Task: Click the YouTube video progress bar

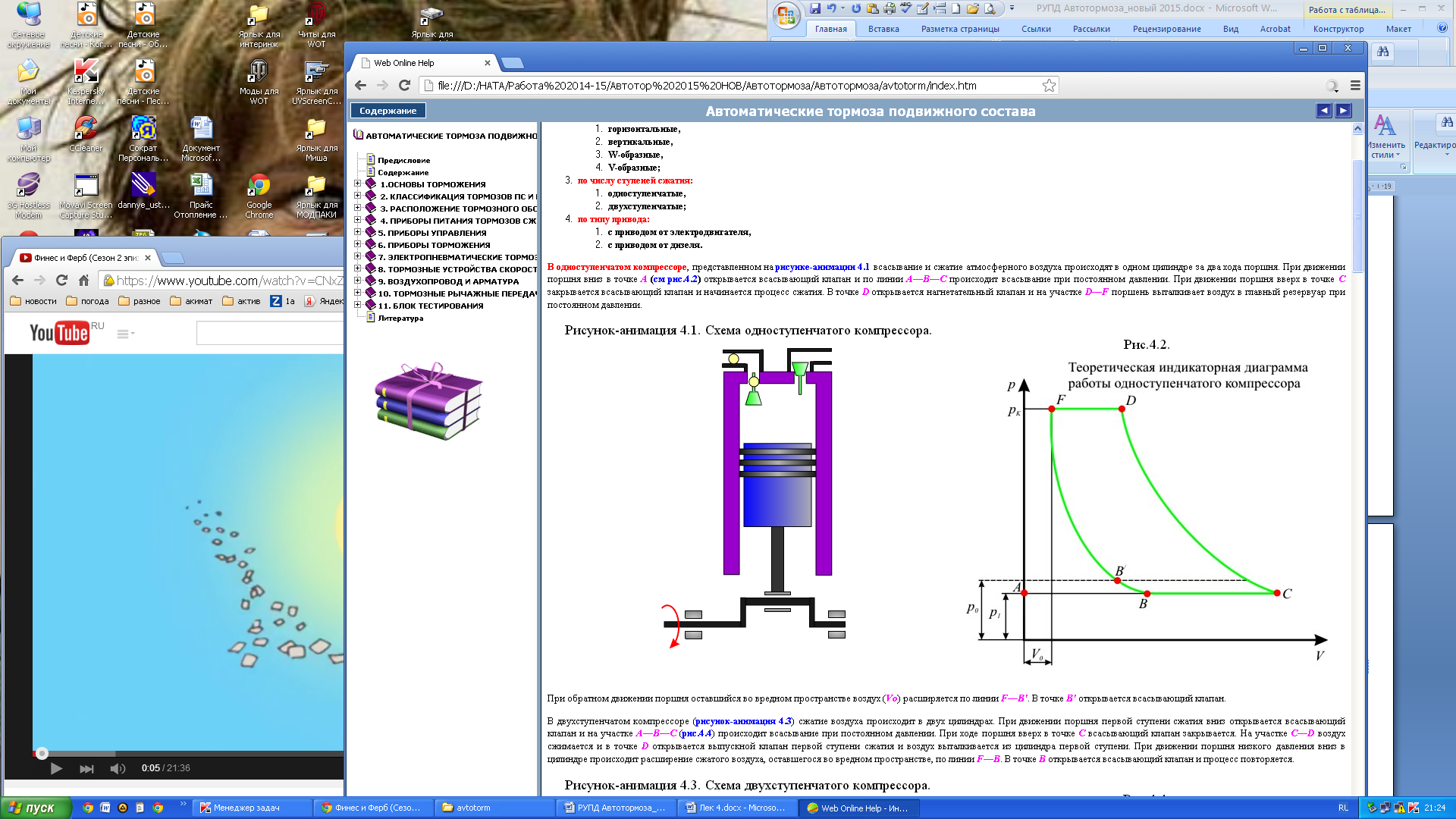Action: pos(190,753)
